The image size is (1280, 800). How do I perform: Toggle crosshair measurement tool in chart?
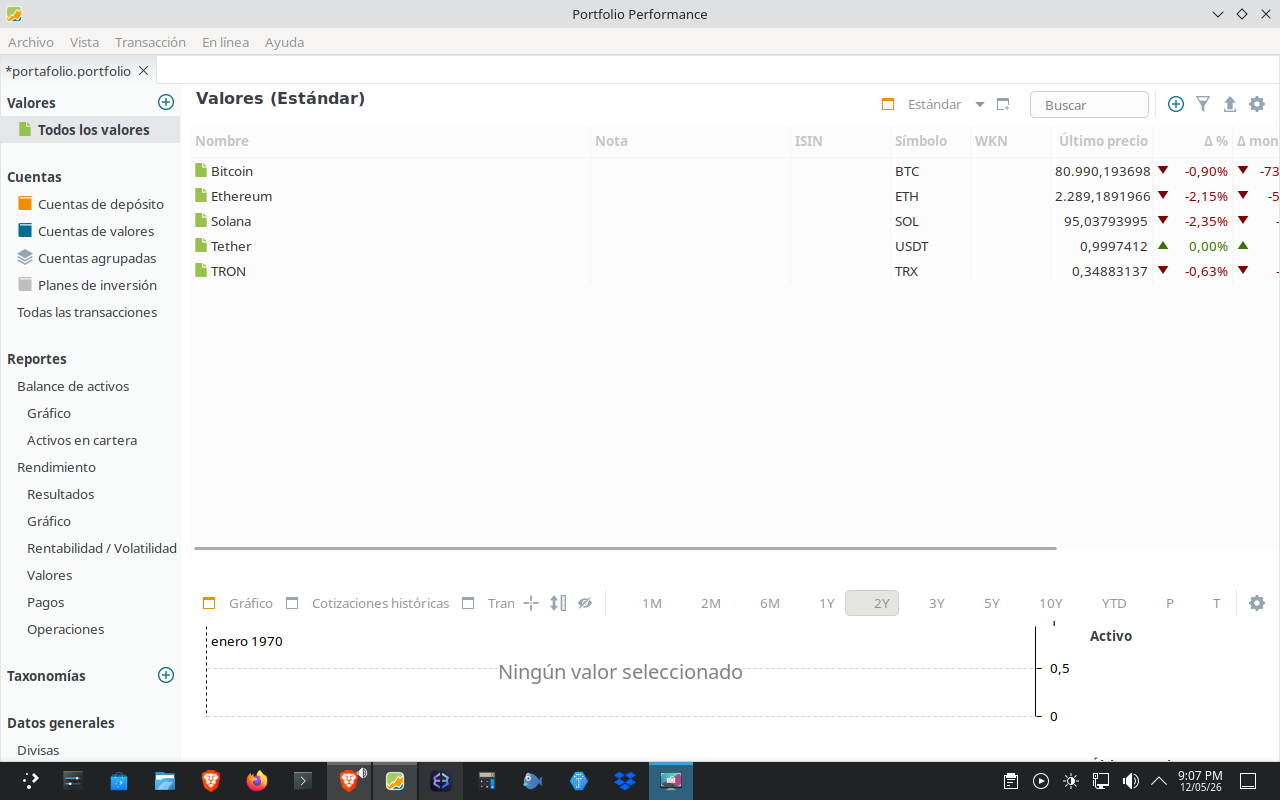coord(531,603)
